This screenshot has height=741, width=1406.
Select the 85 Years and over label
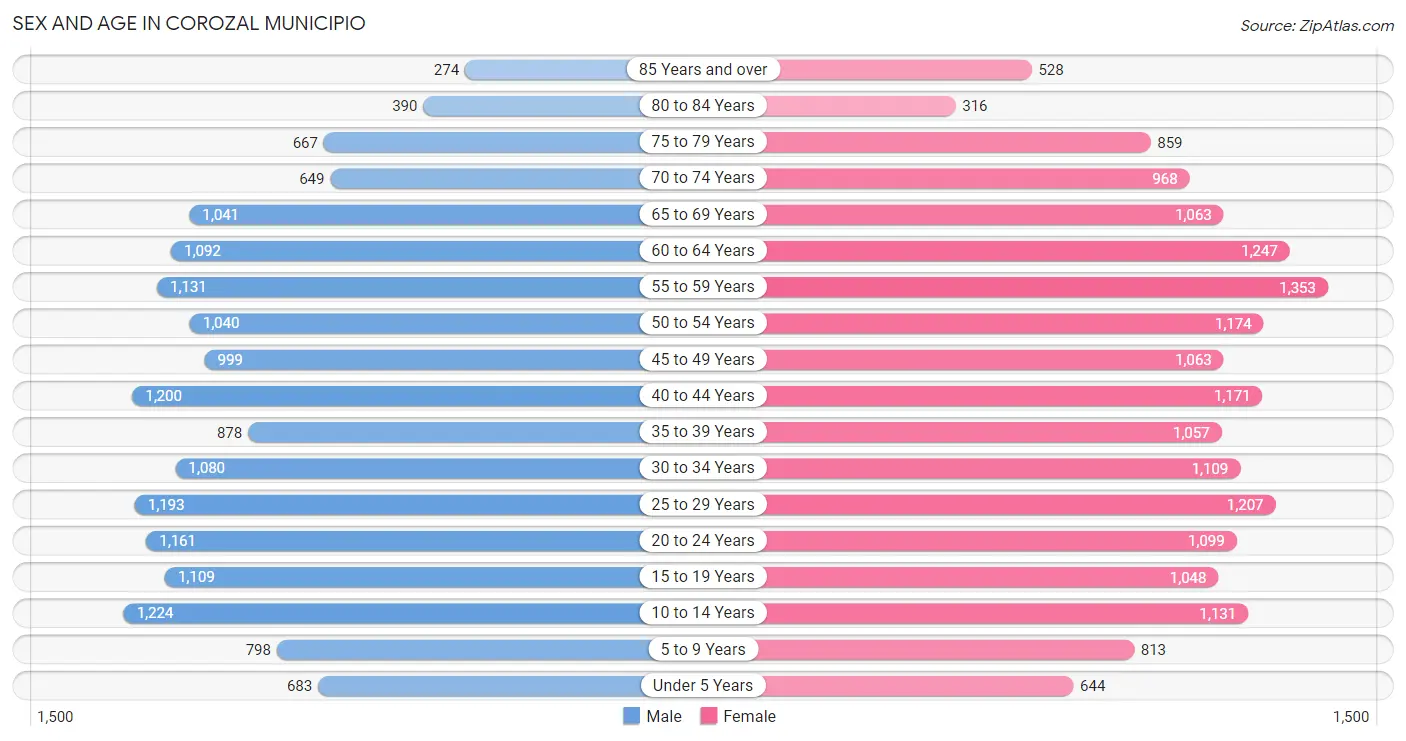point(703,69)
